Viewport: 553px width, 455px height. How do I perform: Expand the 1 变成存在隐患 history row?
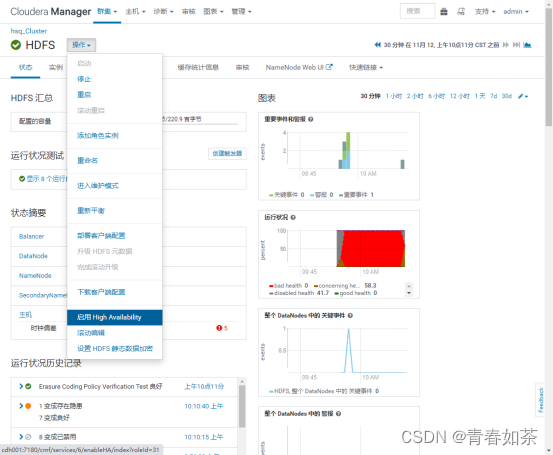22,406
